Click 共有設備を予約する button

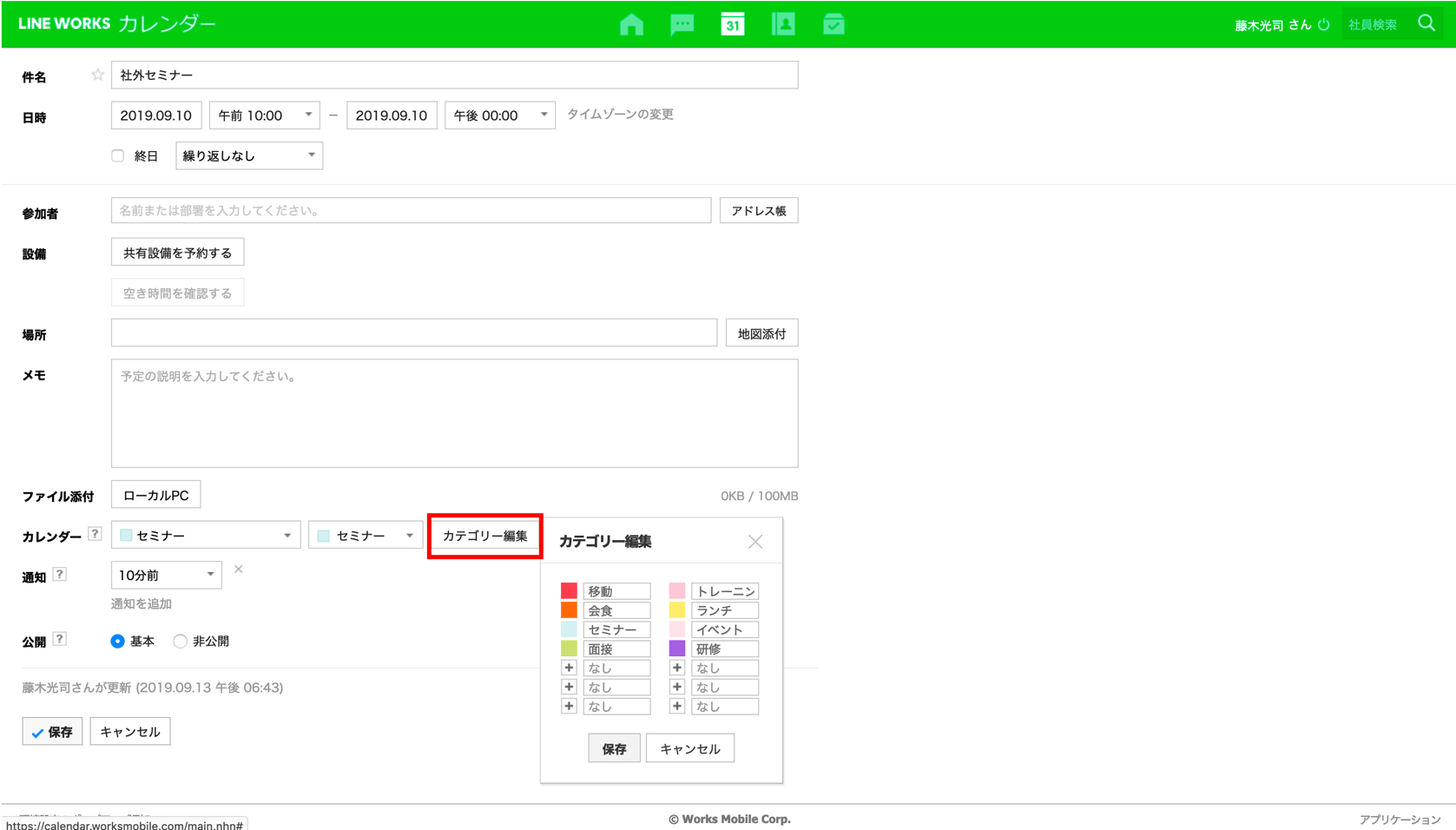[x=177, y=253]
